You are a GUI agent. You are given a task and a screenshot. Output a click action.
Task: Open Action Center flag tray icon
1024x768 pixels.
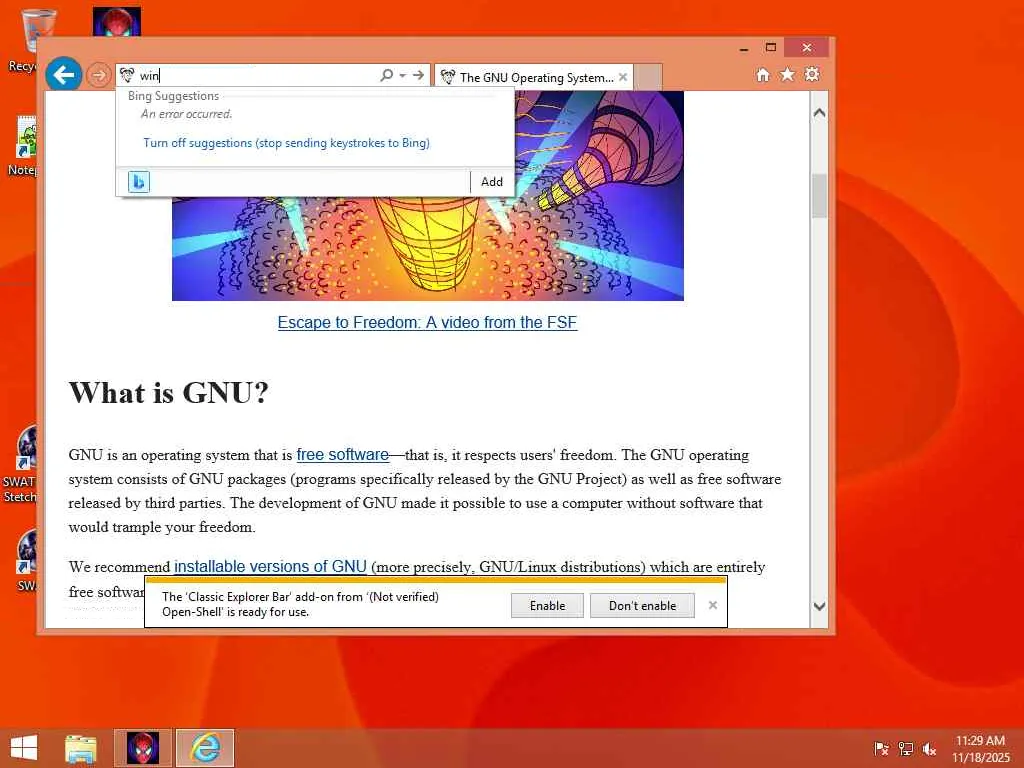coord(881,749)
